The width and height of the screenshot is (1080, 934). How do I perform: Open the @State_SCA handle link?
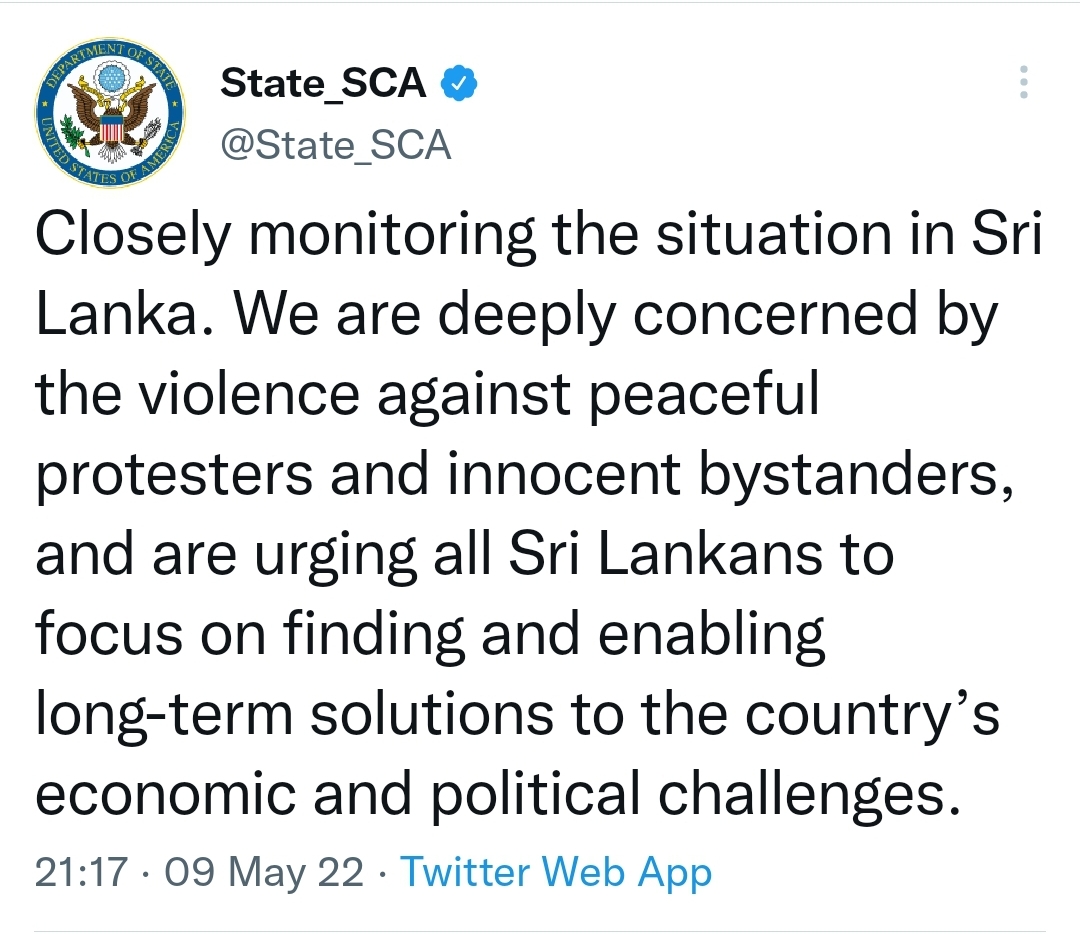coord(335,145)
